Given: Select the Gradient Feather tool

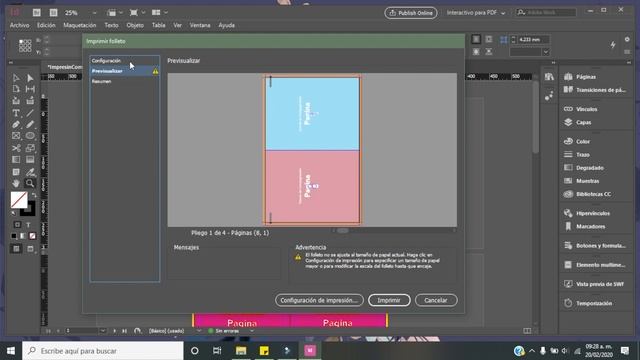Looking at the screenshot, I should point(30,160).
